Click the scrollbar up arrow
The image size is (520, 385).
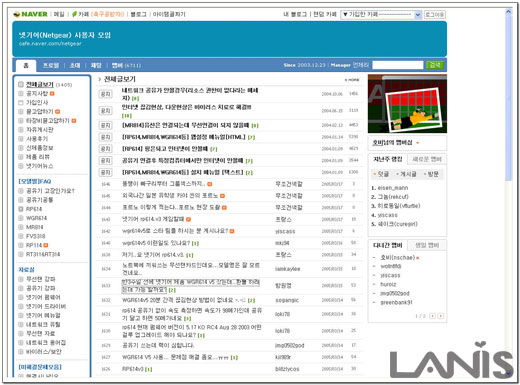(x=508, y=12)
